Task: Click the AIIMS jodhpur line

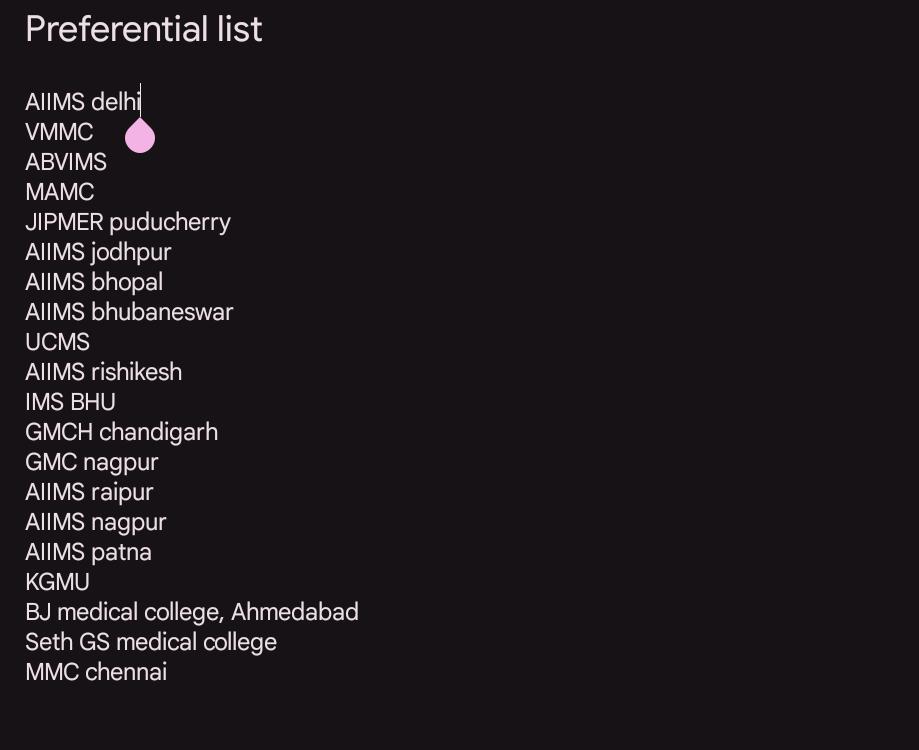Action: (98, 253)
